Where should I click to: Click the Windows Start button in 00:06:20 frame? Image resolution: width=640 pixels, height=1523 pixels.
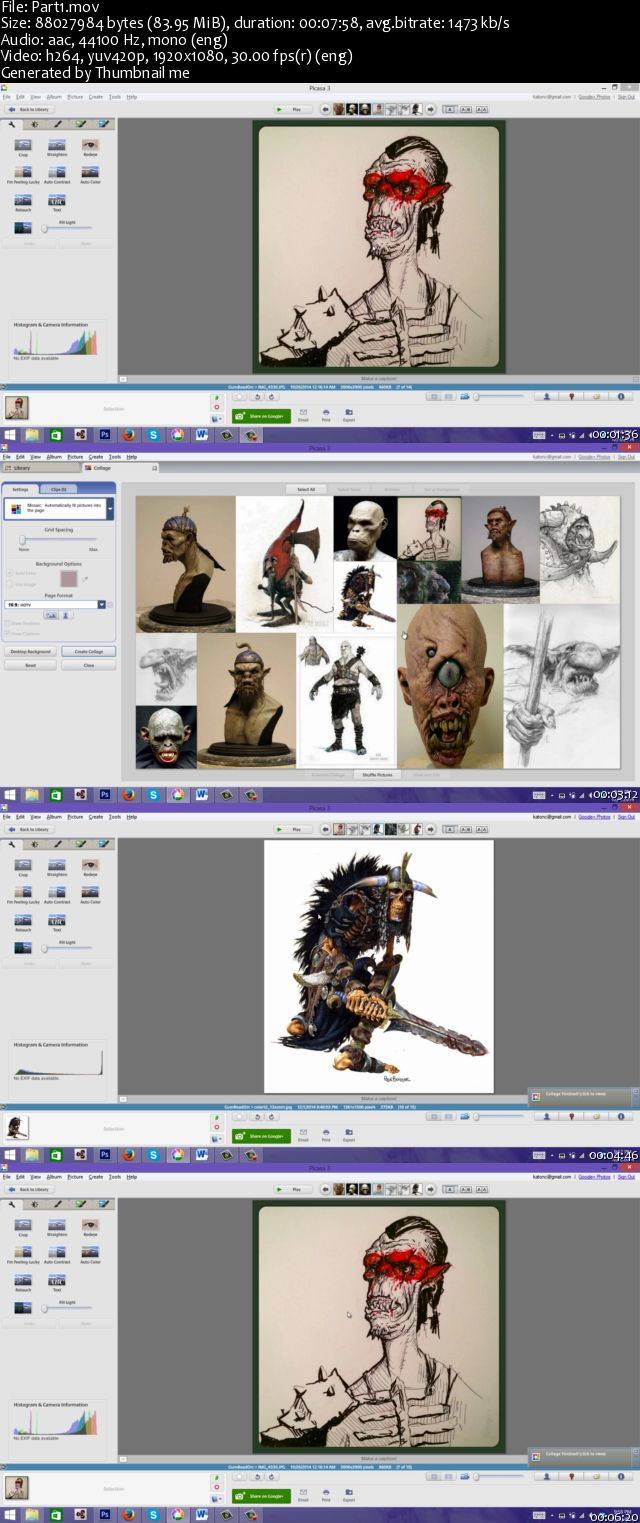[10, 1515]
